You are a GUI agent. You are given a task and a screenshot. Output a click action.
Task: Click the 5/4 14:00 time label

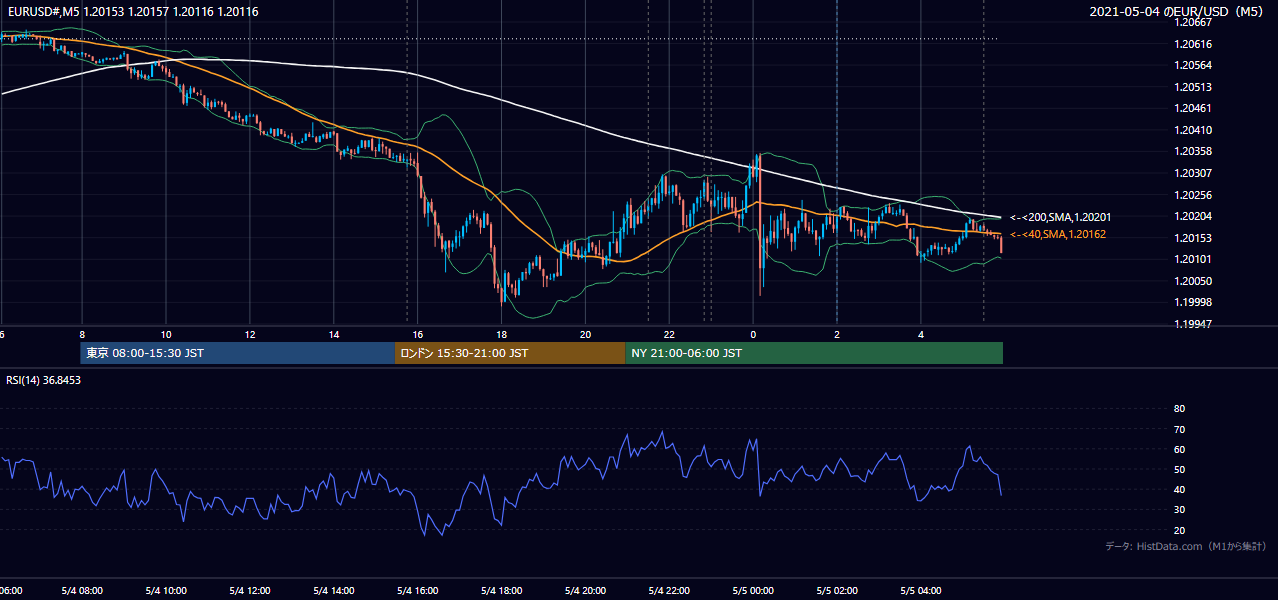click(334, 591)
